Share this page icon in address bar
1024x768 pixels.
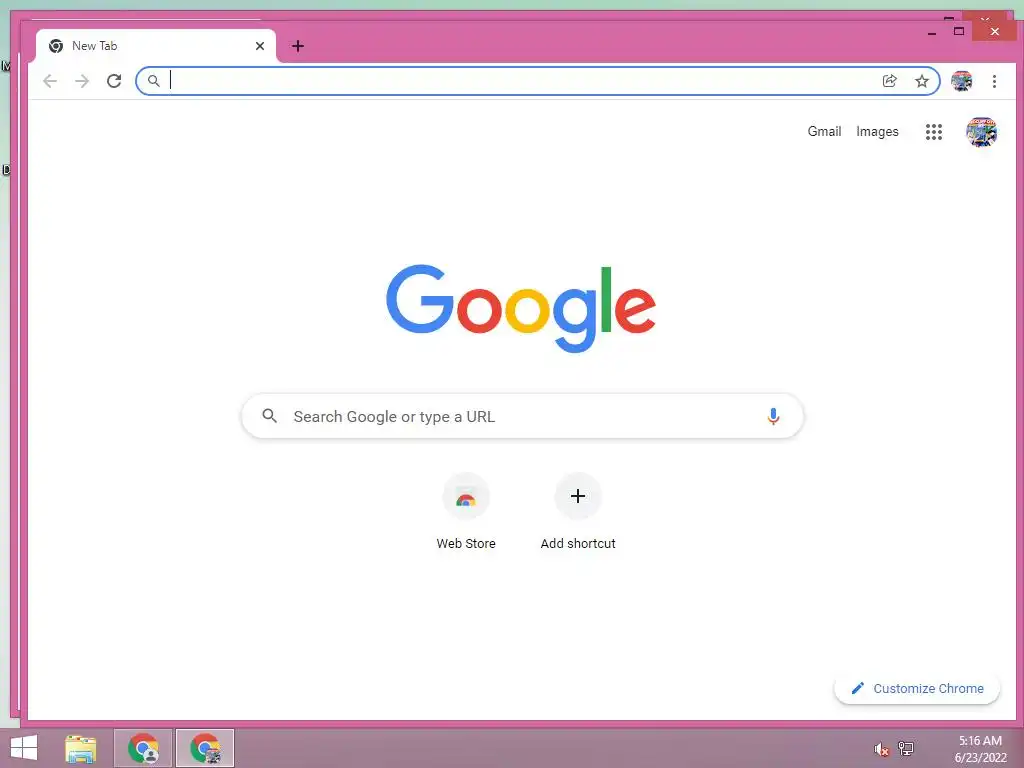click(x=889, y=81)
